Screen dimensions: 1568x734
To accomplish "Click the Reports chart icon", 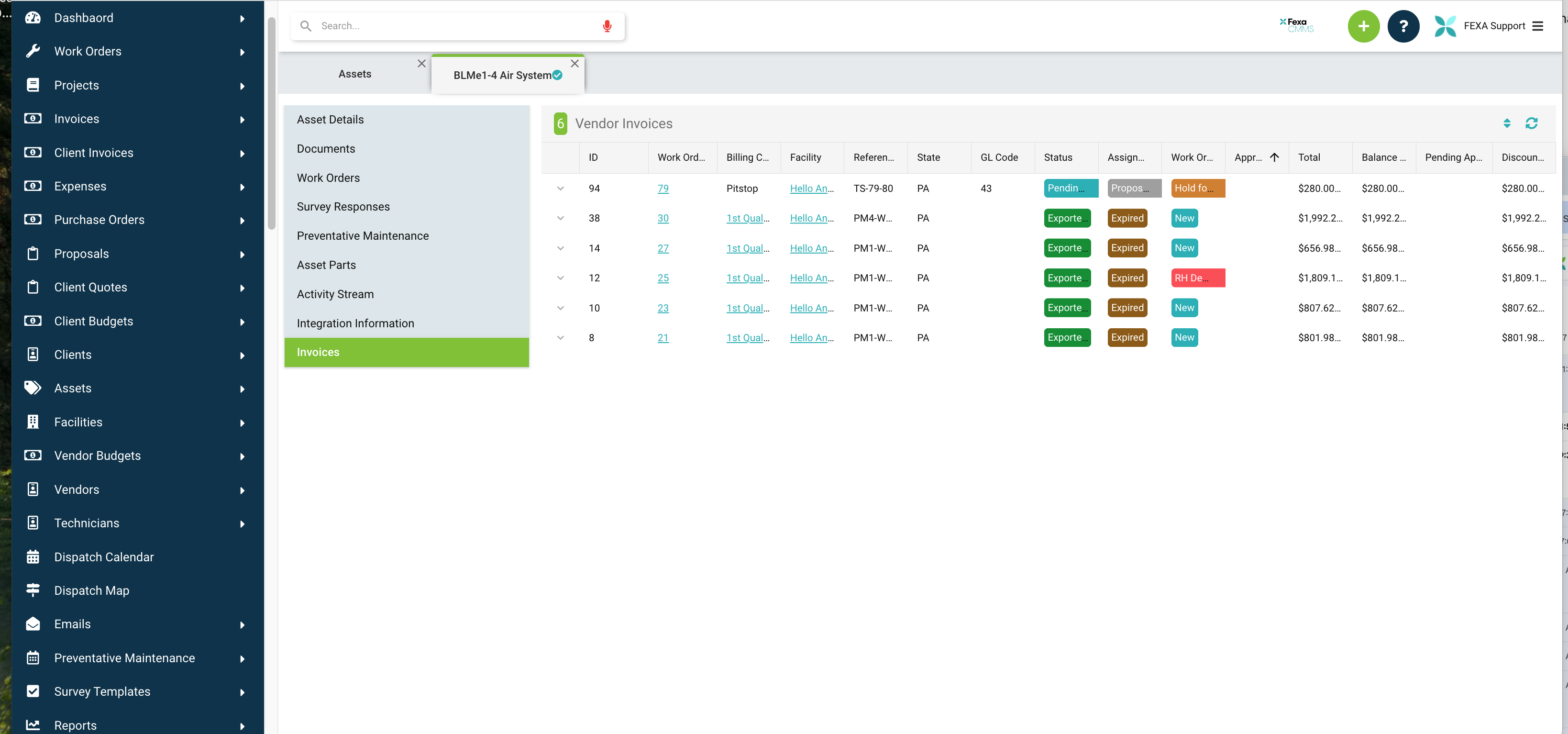I will pos(33,725).
